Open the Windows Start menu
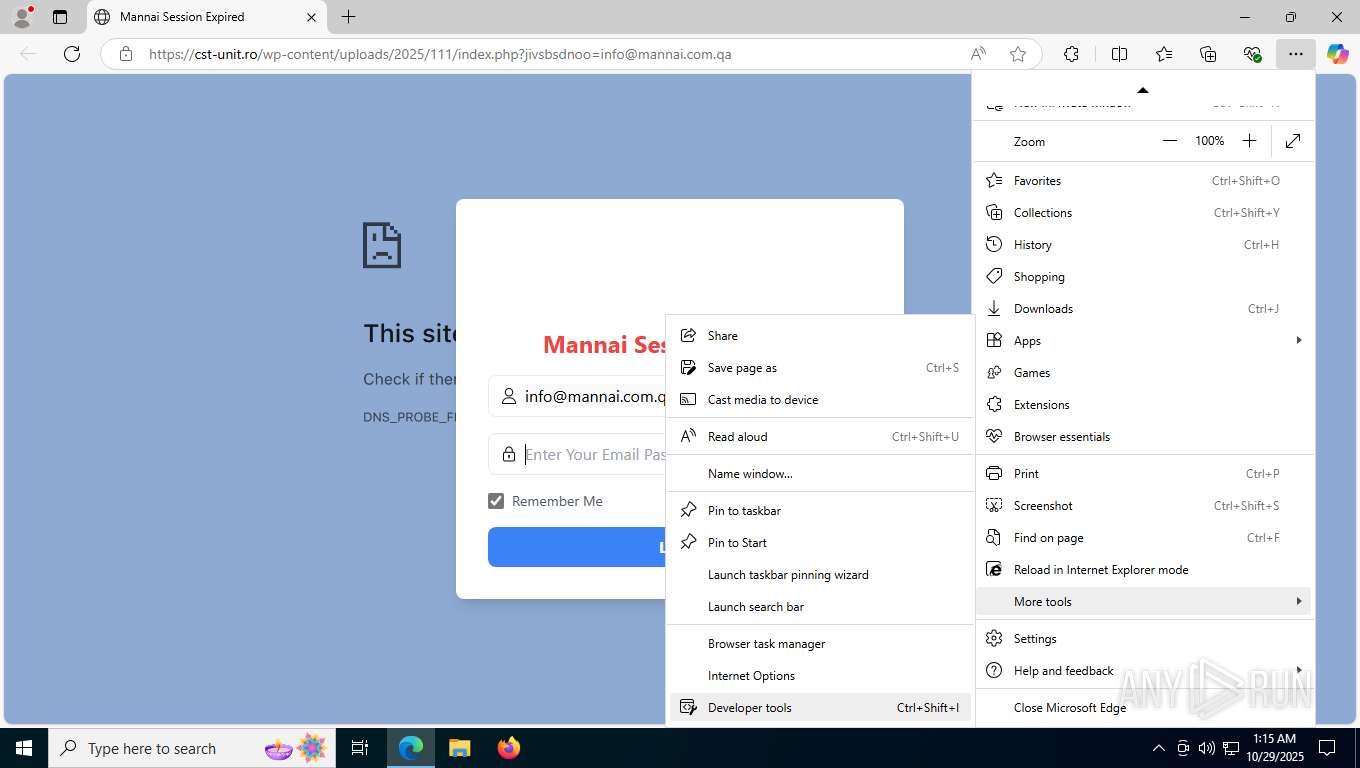The width and height of the screenshot is (1360, 768). coord(24,748)
